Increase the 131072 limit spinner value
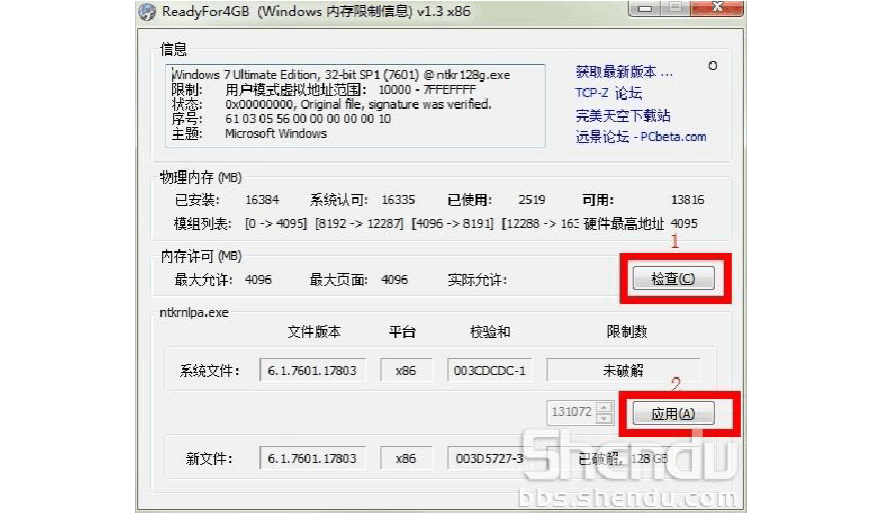 pyautogui.click(x=604, y=407)
